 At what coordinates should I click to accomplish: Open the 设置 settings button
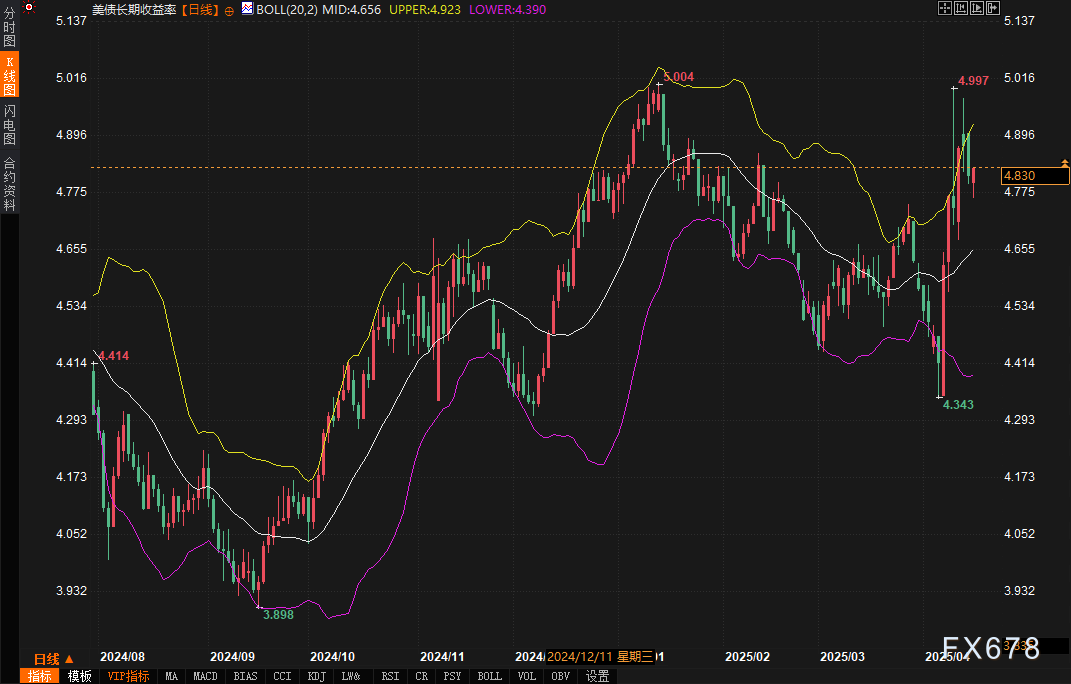click(597, 676)
